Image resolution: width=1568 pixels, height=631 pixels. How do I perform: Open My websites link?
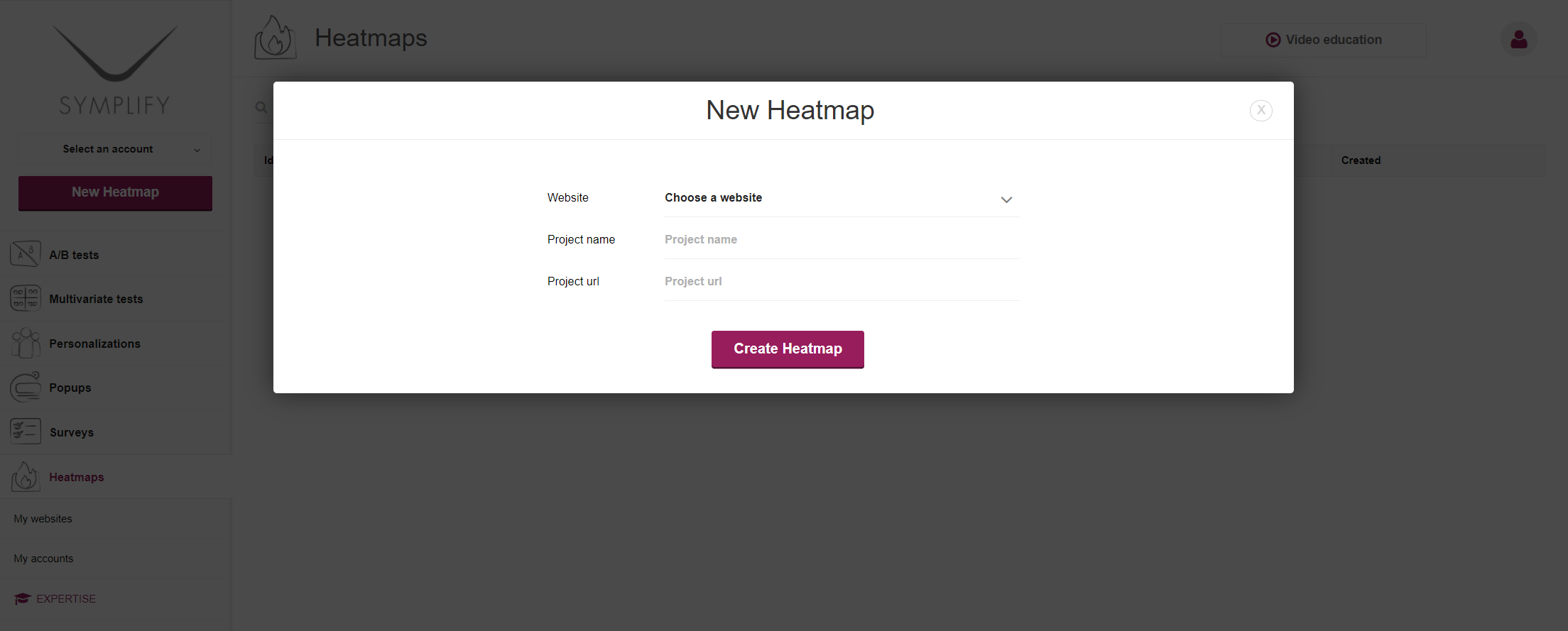point(43,519)
